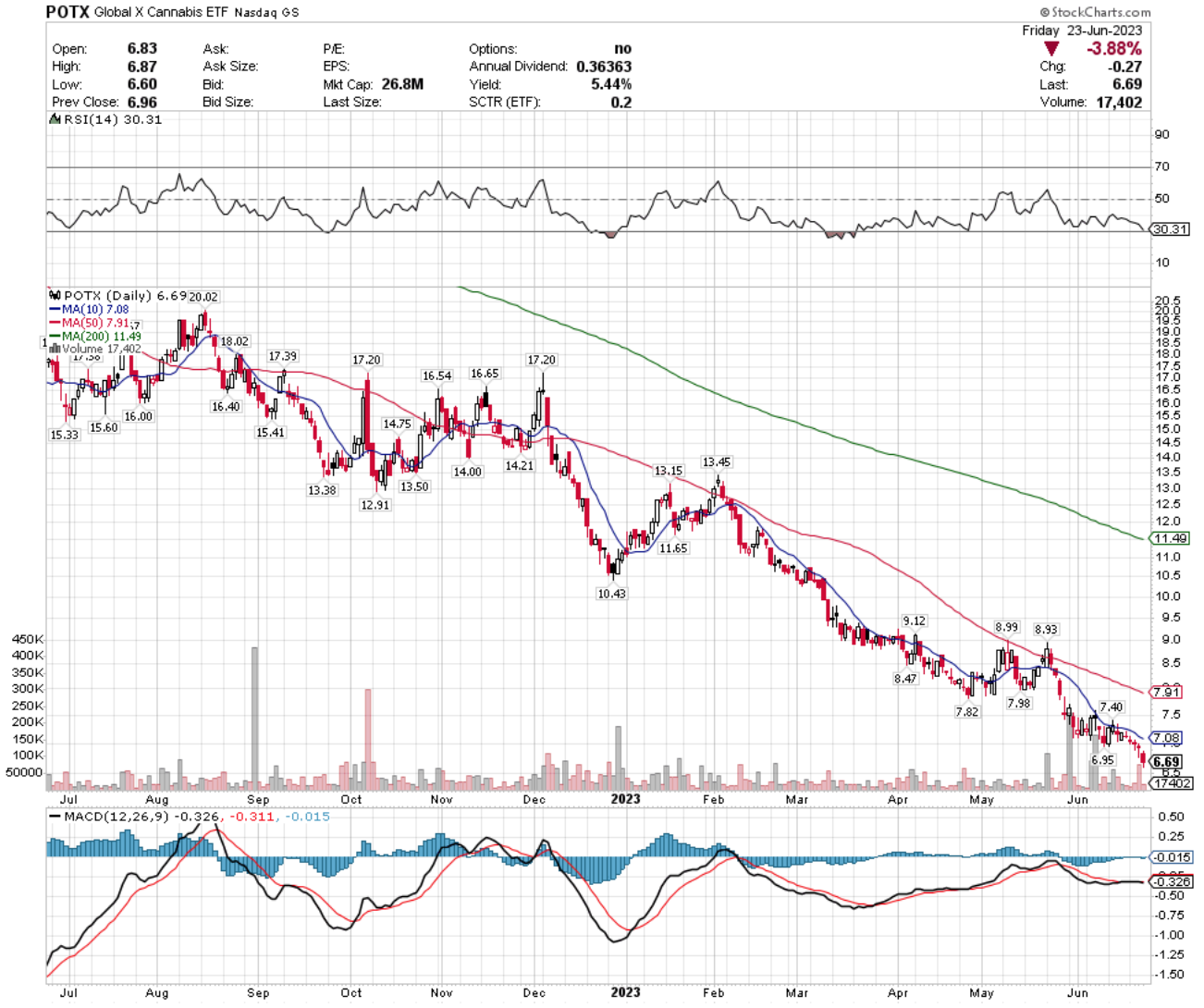Click the 450K volume axis label
Image resolution: width=1204 pixels, height=1008 pixels.
coord(28,639)
